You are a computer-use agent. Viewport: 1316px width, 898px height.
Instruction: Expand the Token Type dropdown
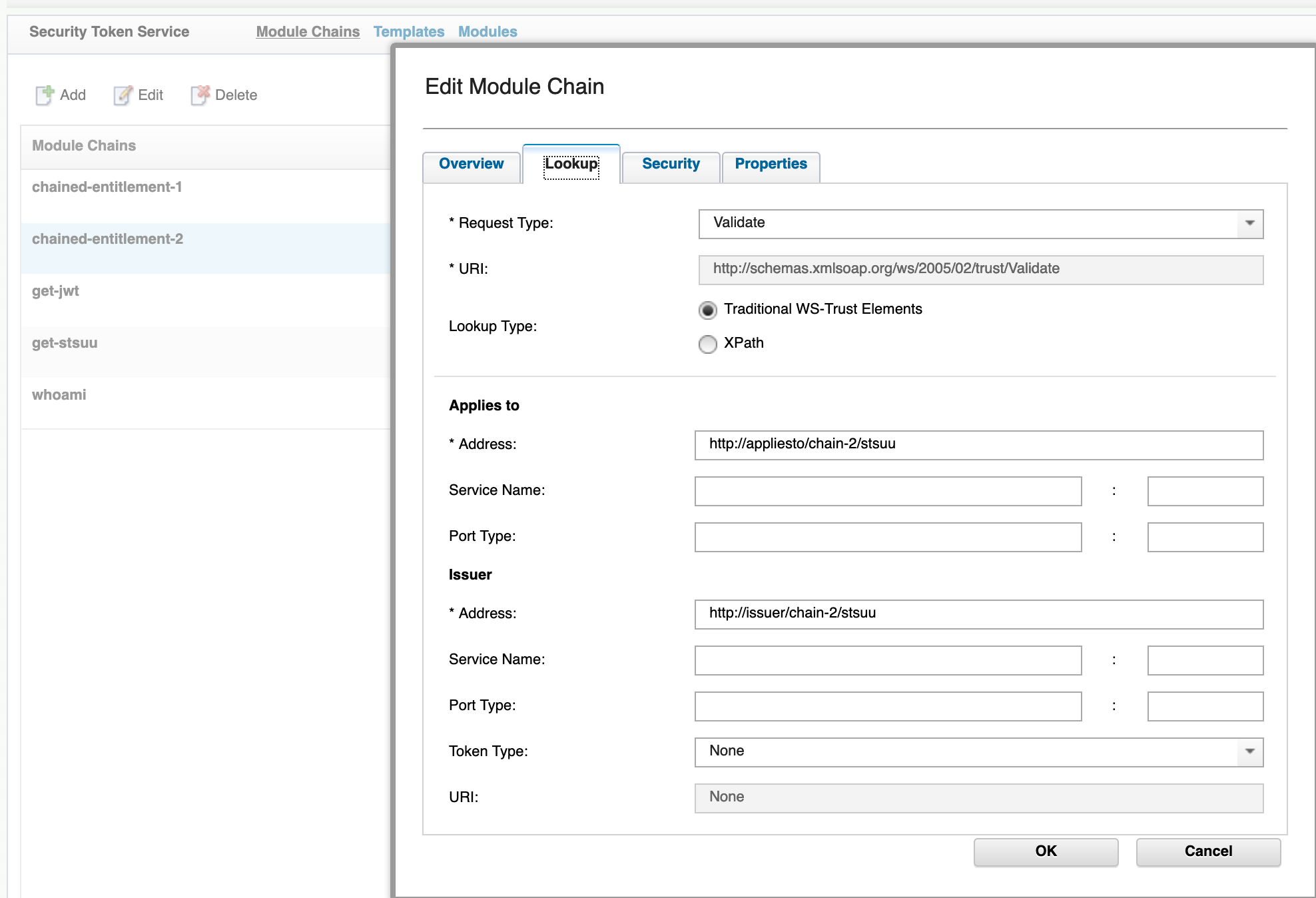[x=1249, y=751]
